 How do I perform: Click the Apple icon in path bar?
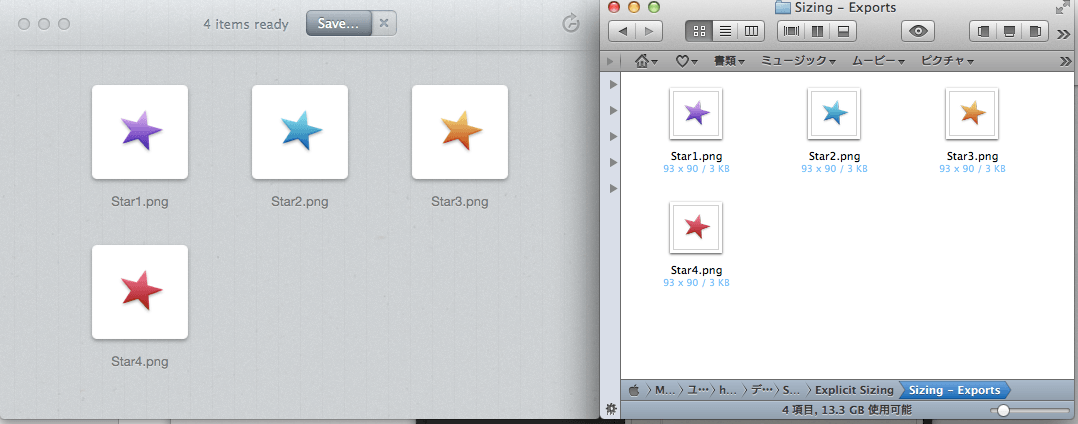click(634, 390)
